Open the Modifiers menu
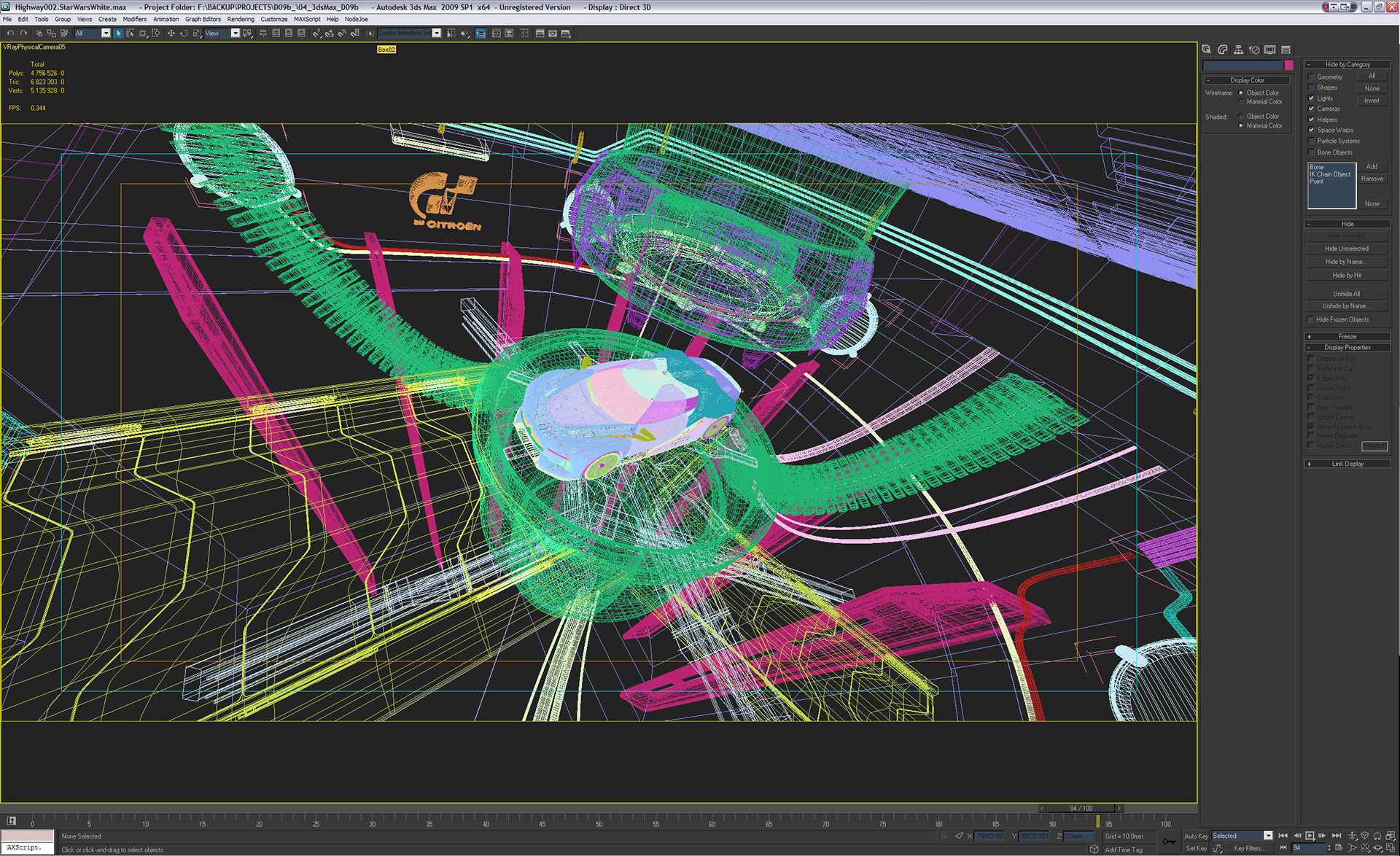 pyautogui.click(x=134, y=19)
